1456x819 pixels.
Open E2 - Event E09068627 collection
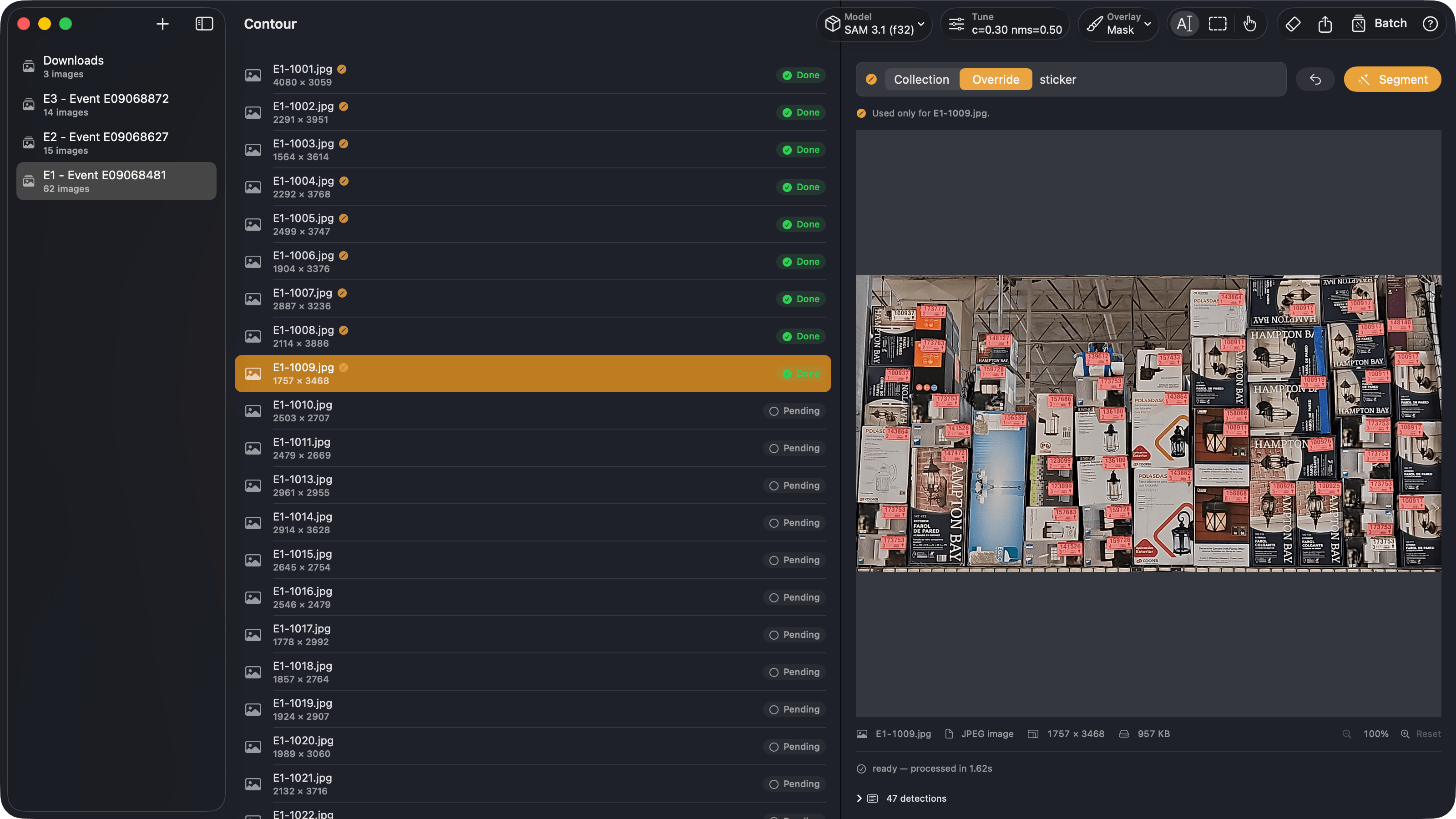click(116, 143)
